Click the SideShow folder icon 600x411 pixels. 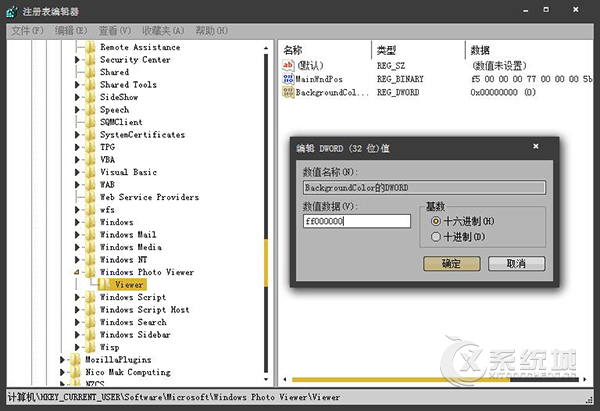[90, 97]
